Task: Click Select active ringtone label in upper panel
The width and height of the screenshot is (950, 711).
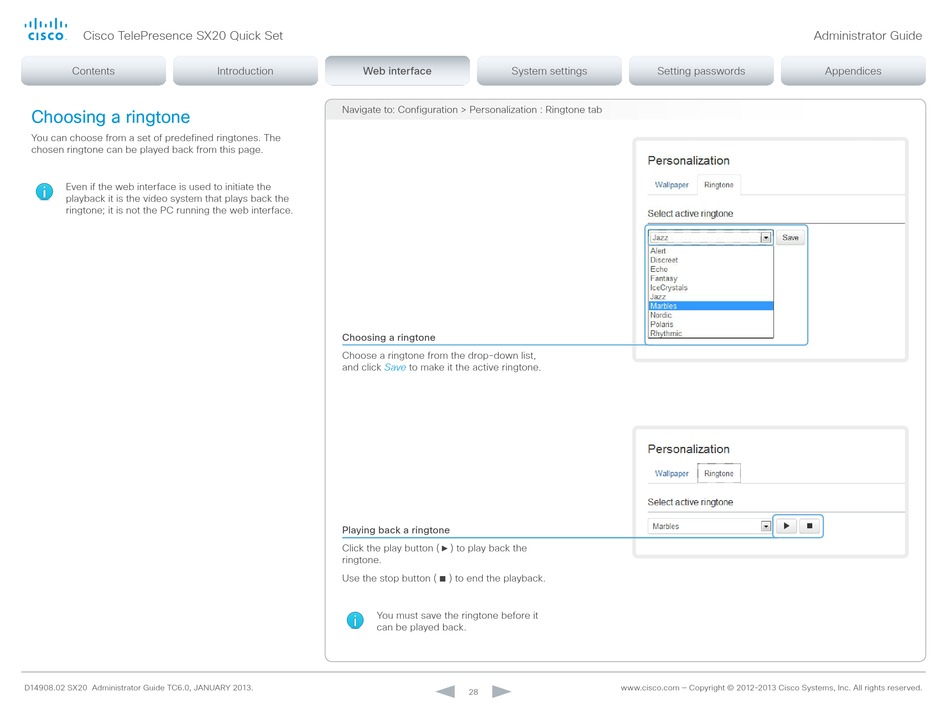Action: point(690,214)
